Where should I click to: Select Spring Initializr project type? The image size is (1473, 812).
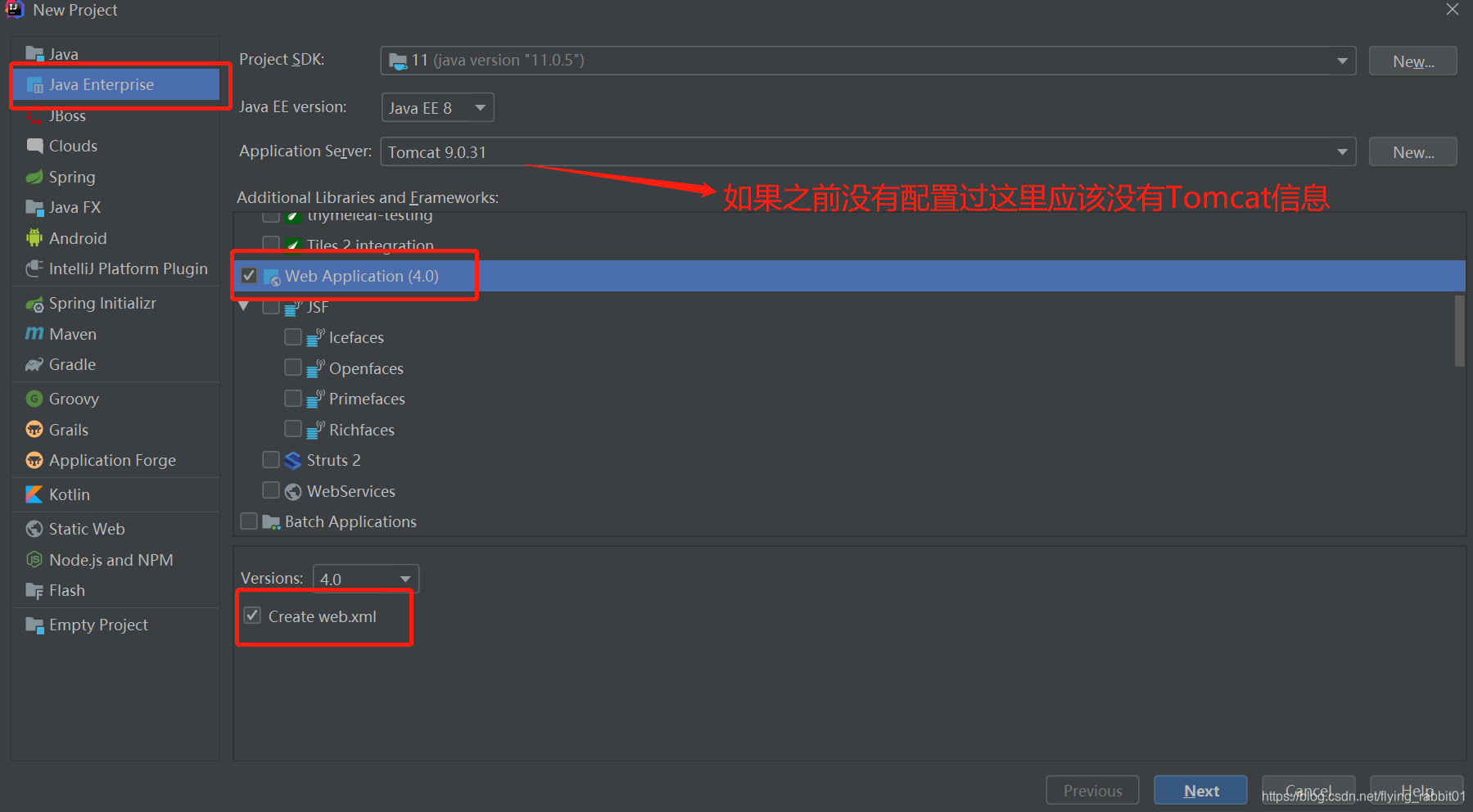pyautogui.click(x=116, y=304)
